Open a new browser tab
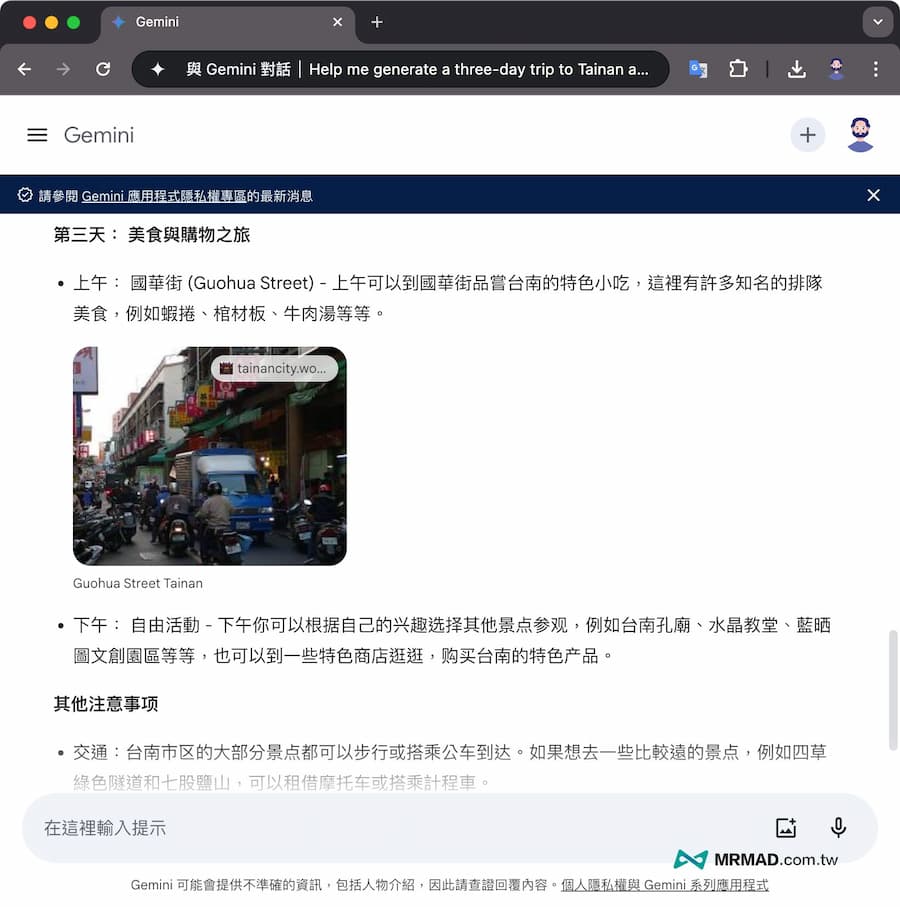The image size is (900, 907). pyautogui.click(x=377, y=22)
